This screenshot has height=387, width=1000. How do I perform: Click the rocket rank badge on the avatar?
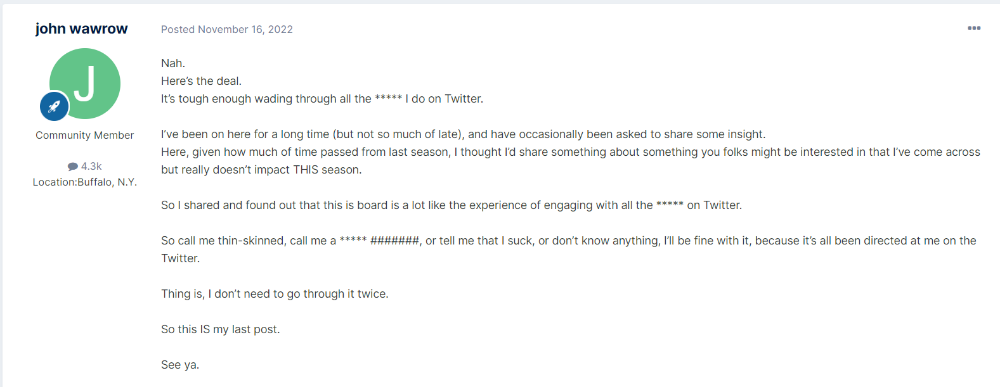(55, 106)
